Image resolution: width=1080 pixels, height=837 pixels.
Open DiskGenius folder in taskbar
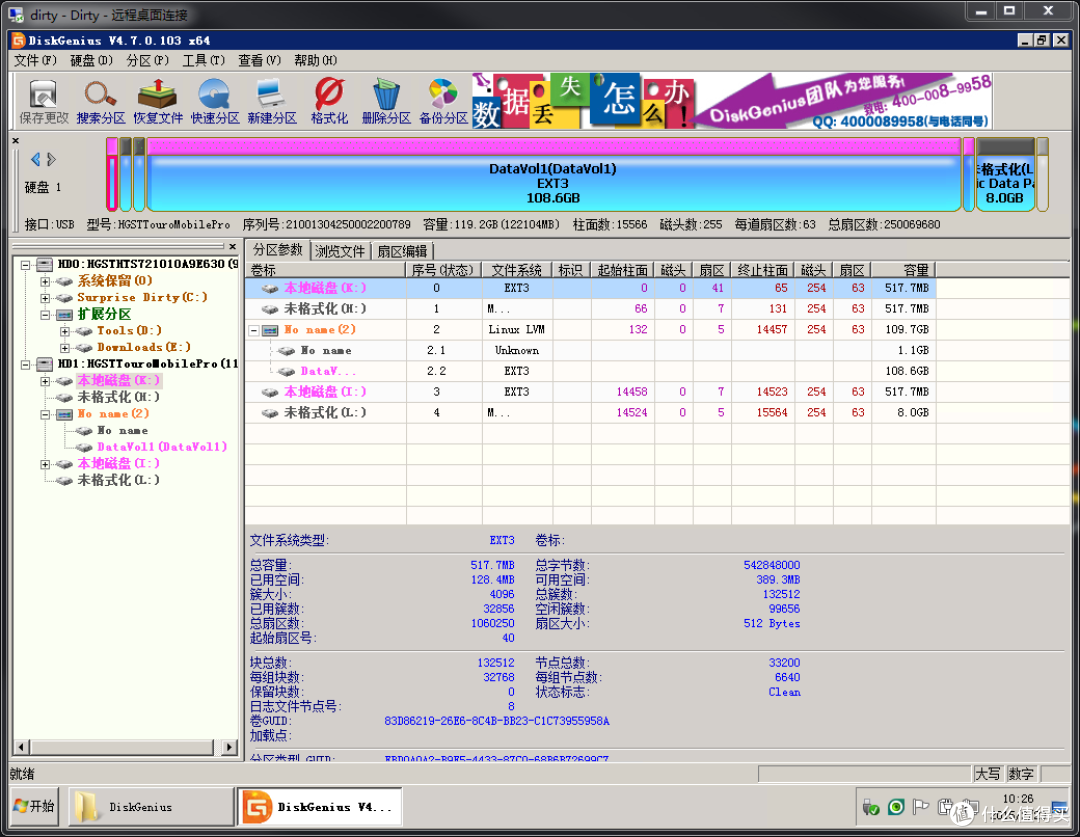point(151,806)
